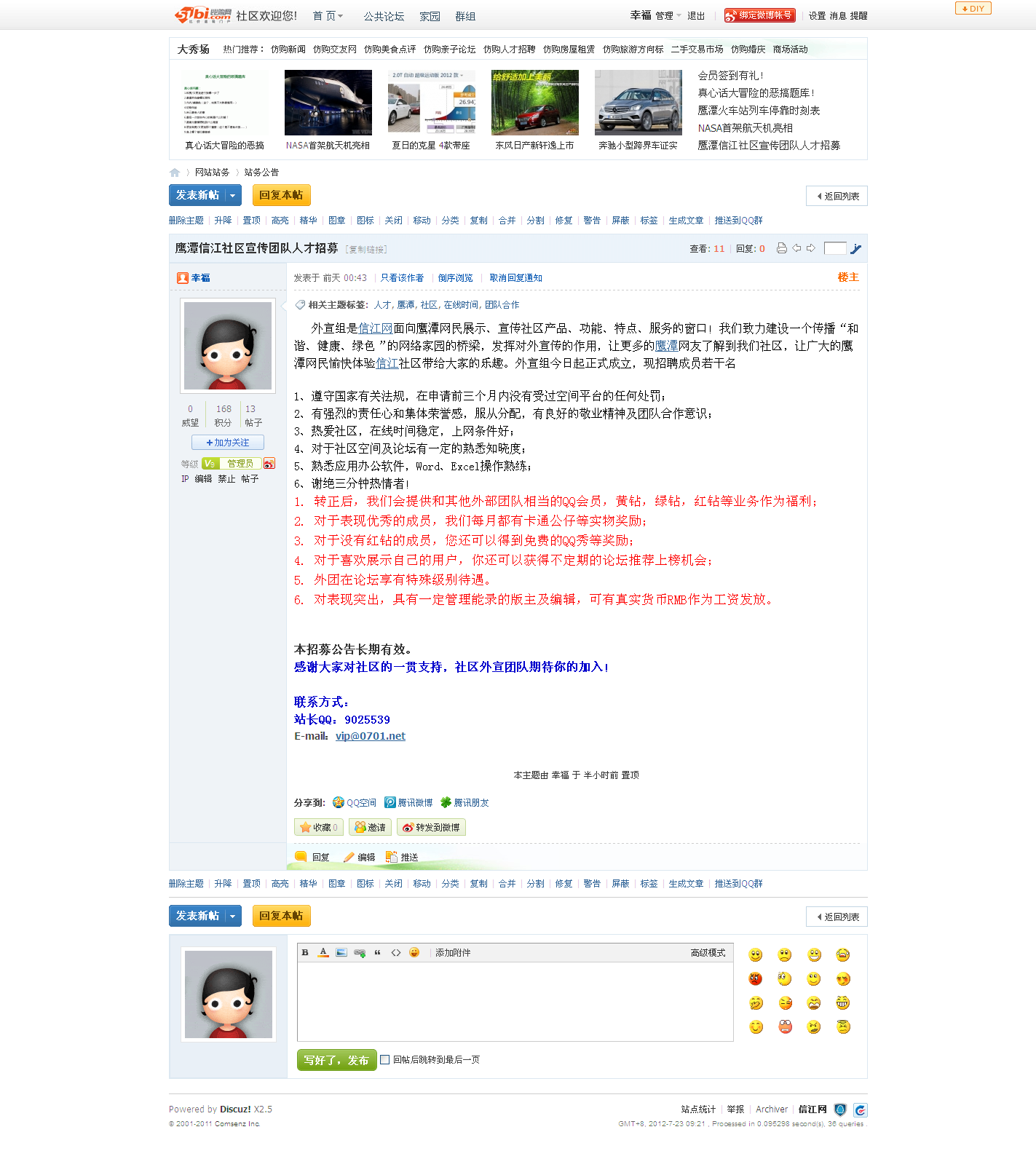Screen dimensions: 1036x1167
Task: Click 推送到QQ群 in the row below the post
Action: coord(739,884)
